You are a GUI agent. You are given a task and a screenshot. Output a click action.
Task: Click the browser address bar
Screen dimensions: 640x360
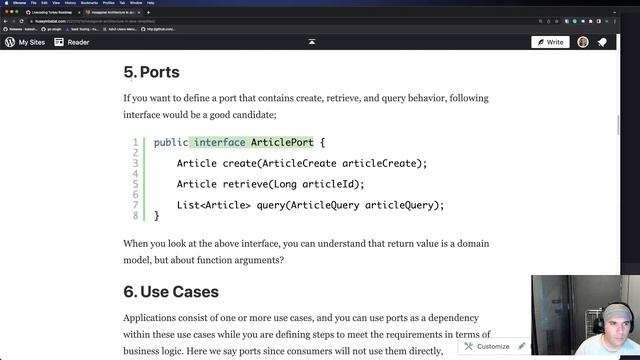[x=282, y=21]
